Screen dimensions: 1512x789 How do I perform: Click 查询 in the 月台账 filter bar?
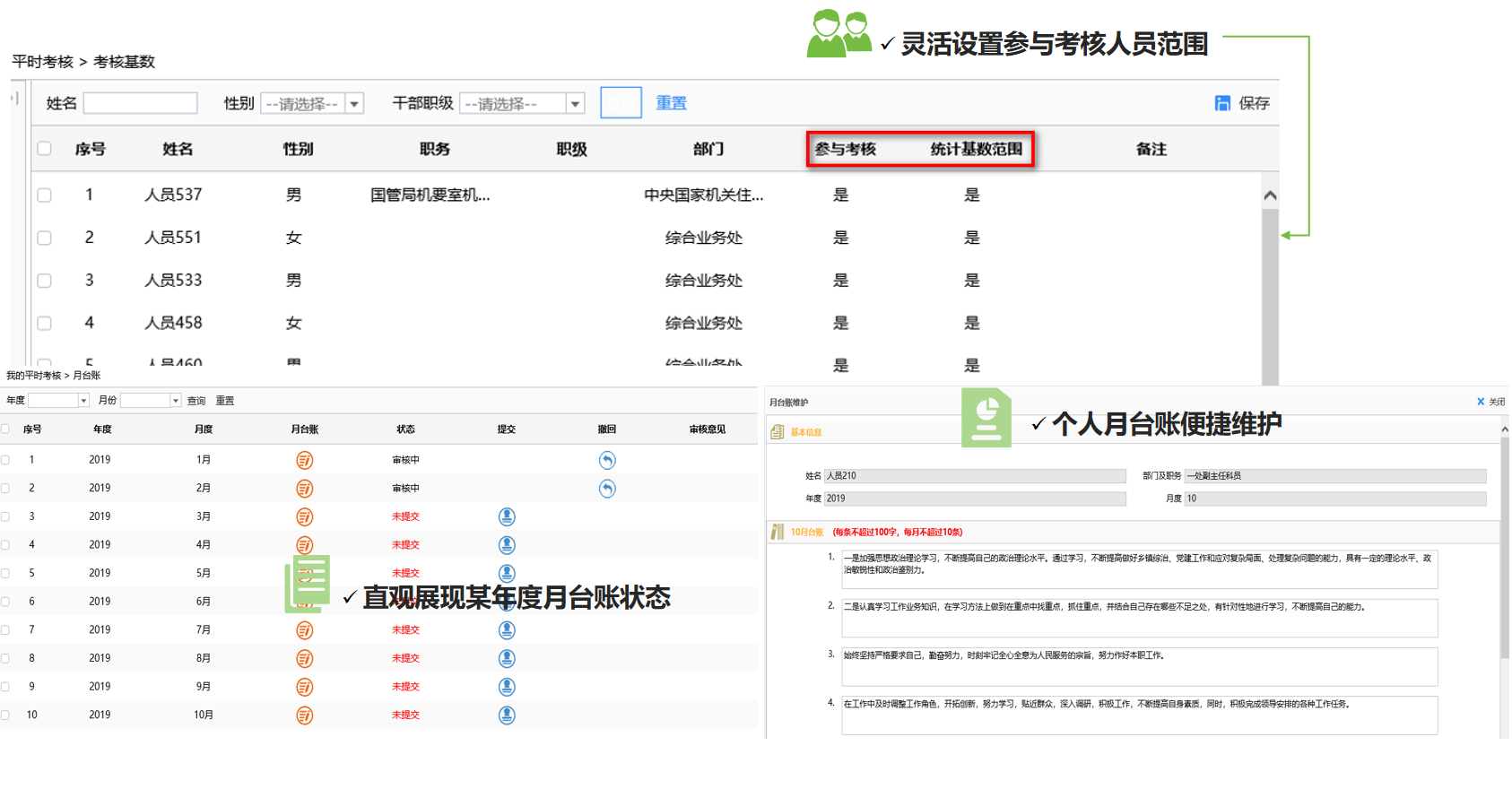(x=196, y=401)
